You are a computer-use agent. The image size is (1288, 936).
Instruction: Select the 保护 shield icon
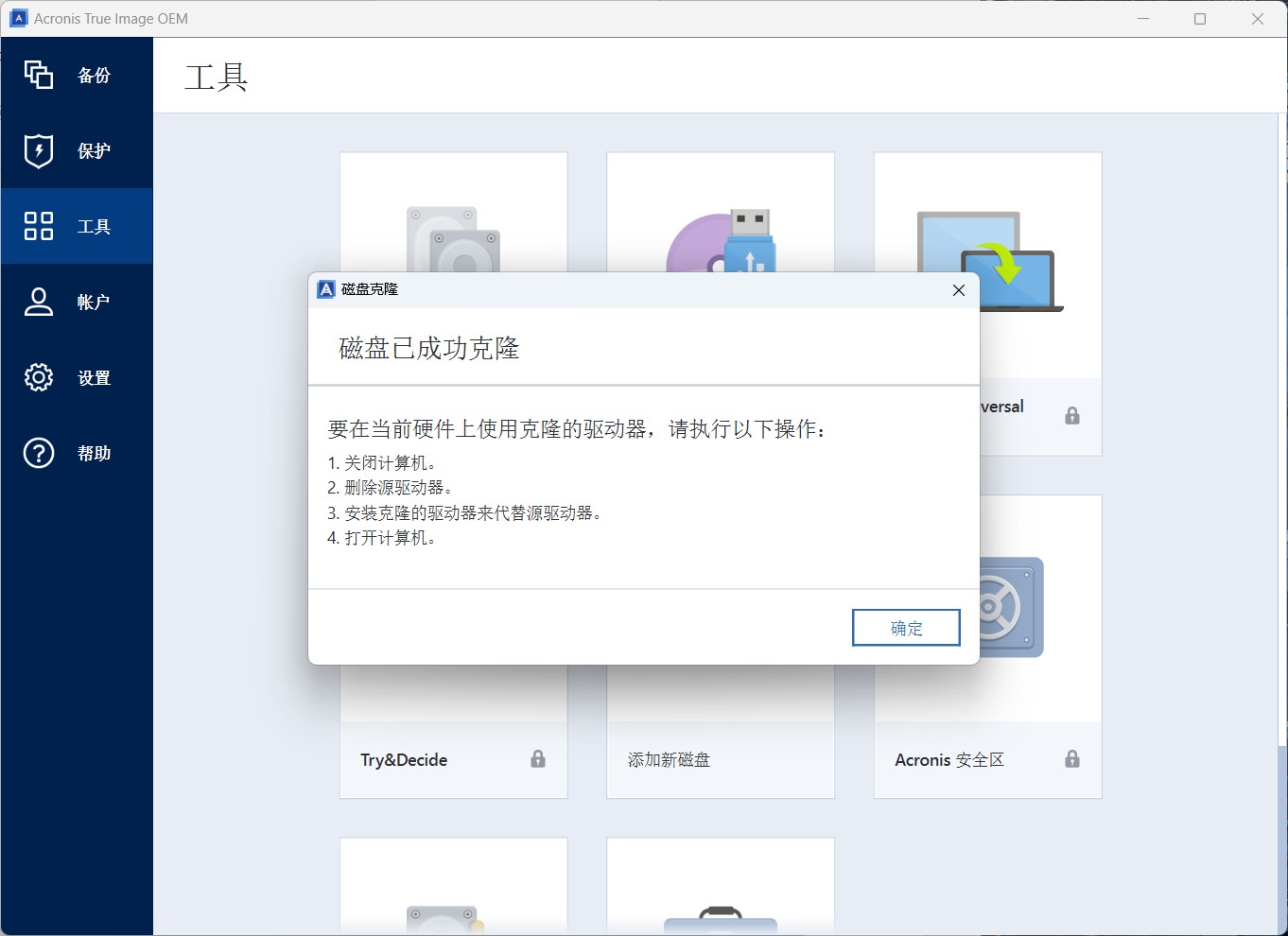[x=39, y=150]
